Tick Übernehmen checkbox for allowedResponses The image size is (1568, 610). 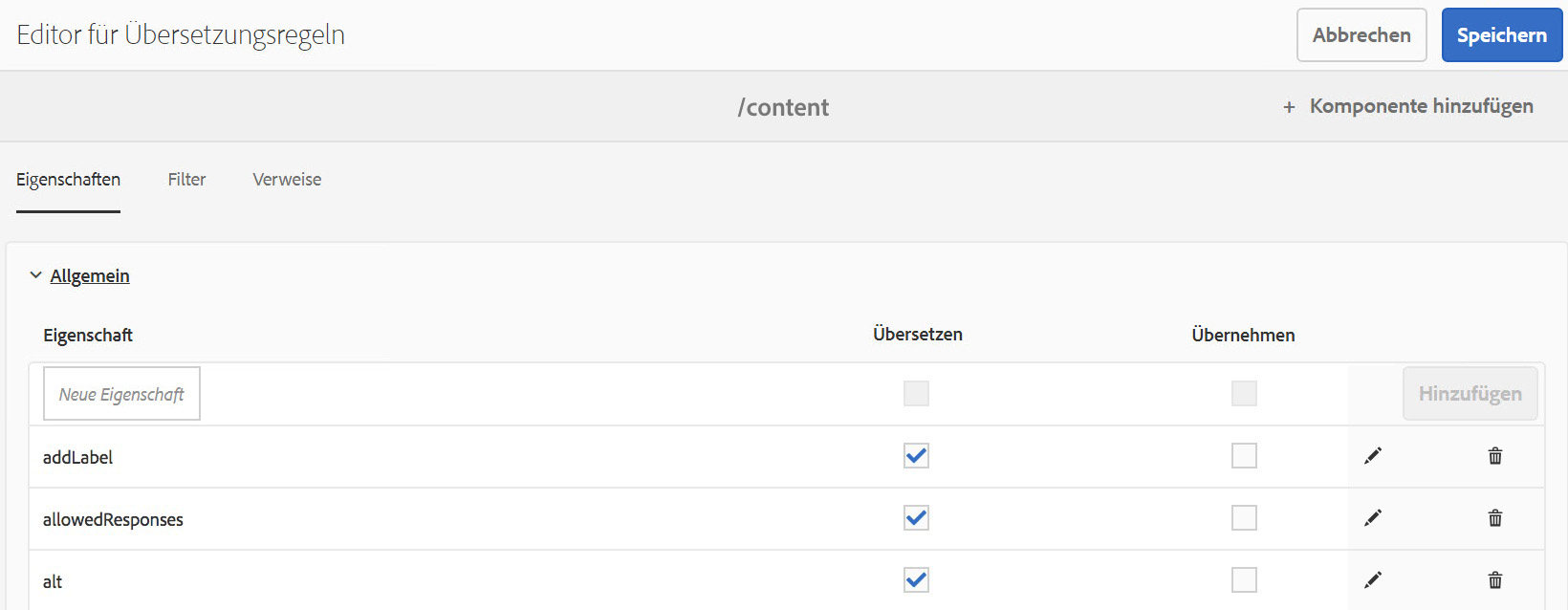point(1244,518)
